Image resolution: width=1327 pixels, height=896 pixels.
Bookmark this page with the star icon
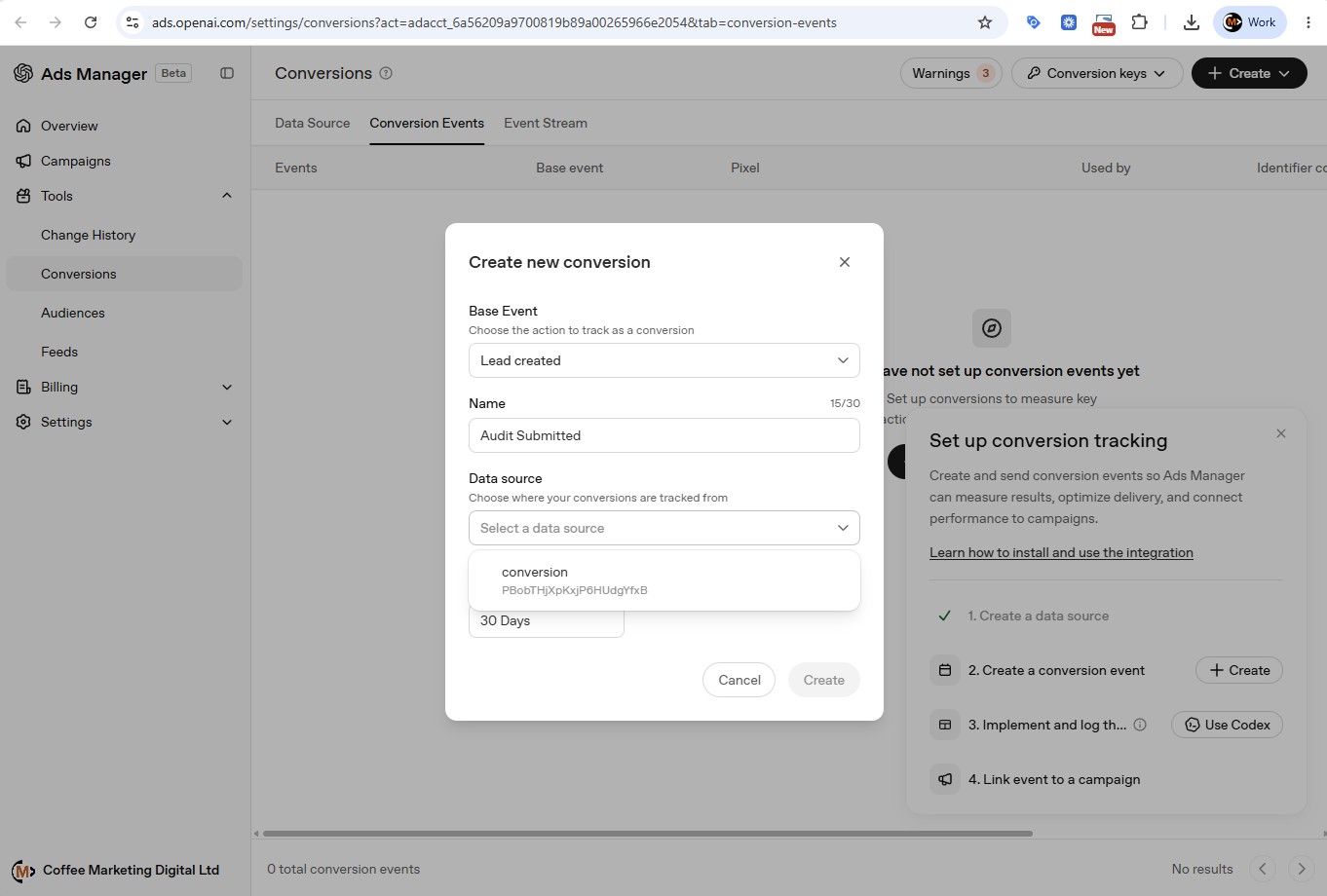click(x=985, y=22)
